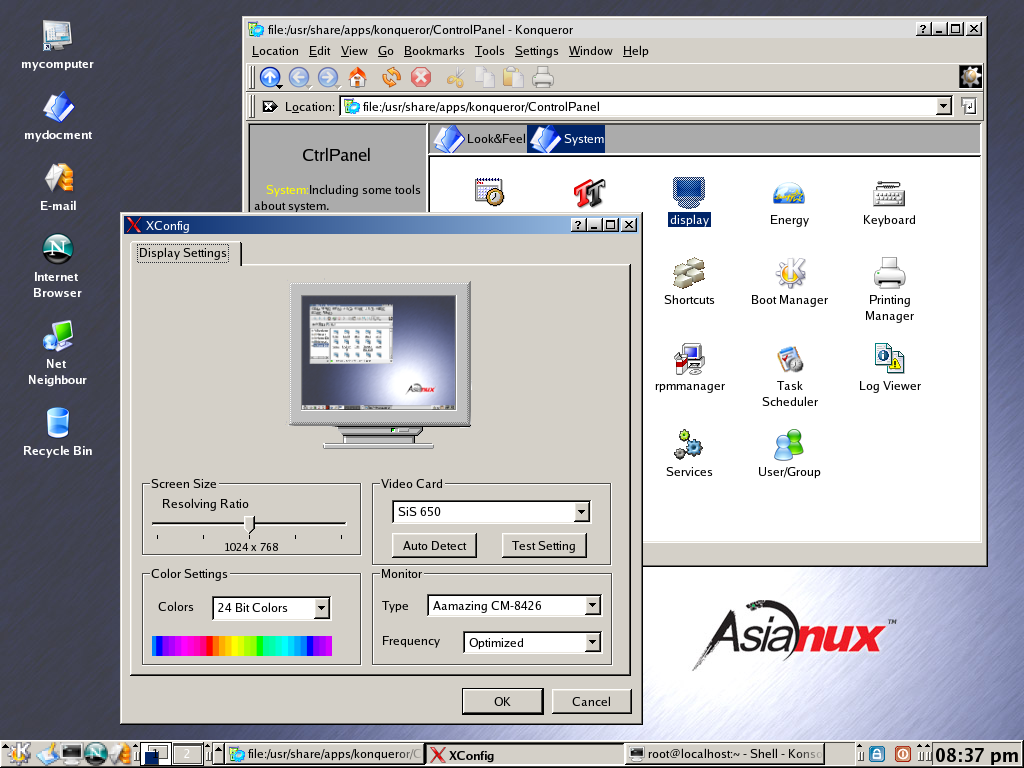Image resolution: width=1024 pixels, height=768 pixels.
Task: Open the Task Scheduler icon
Action: click(790, 359)
